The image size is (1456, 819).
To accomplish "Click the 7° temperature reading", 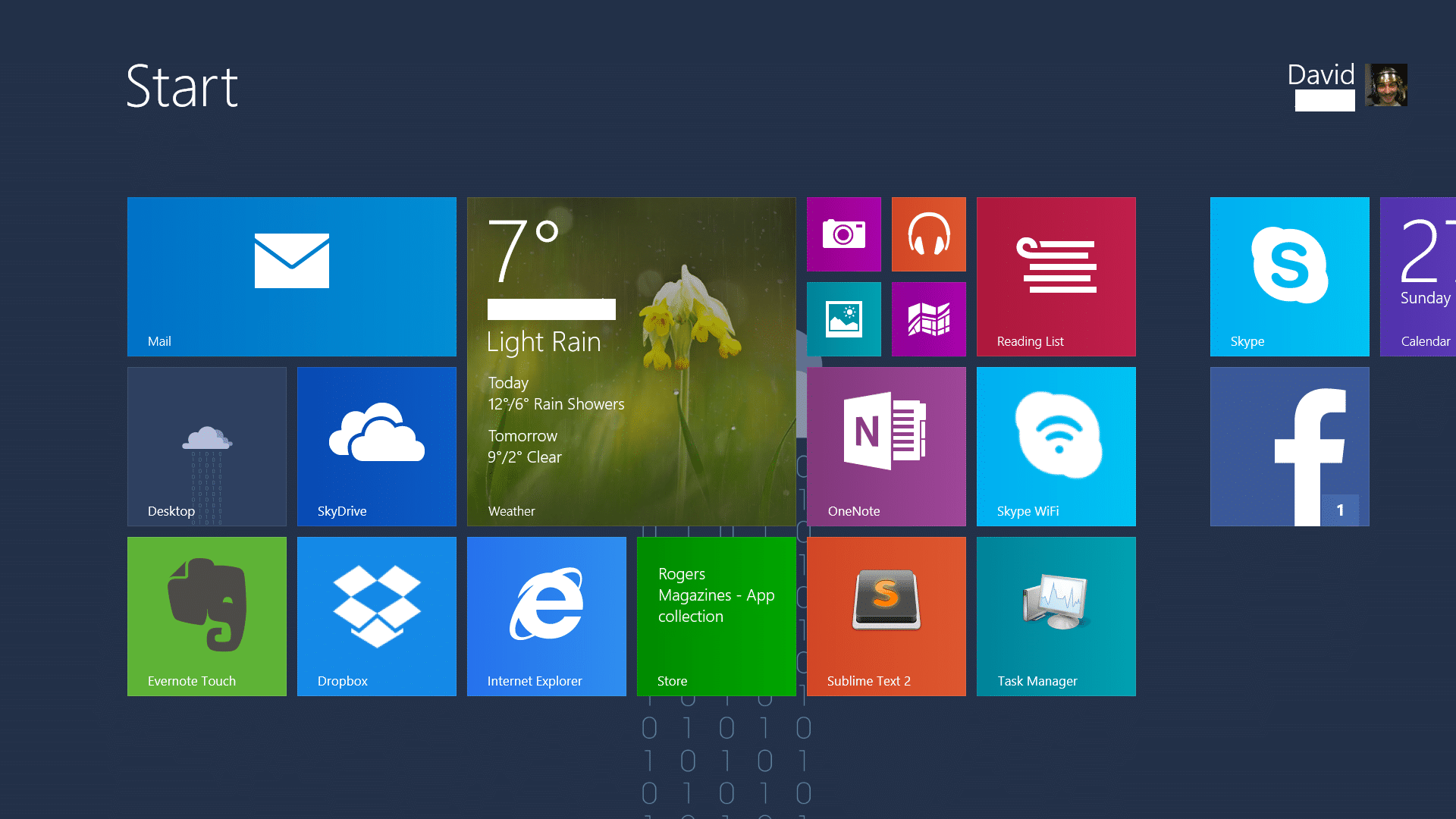I will (523, 251).
